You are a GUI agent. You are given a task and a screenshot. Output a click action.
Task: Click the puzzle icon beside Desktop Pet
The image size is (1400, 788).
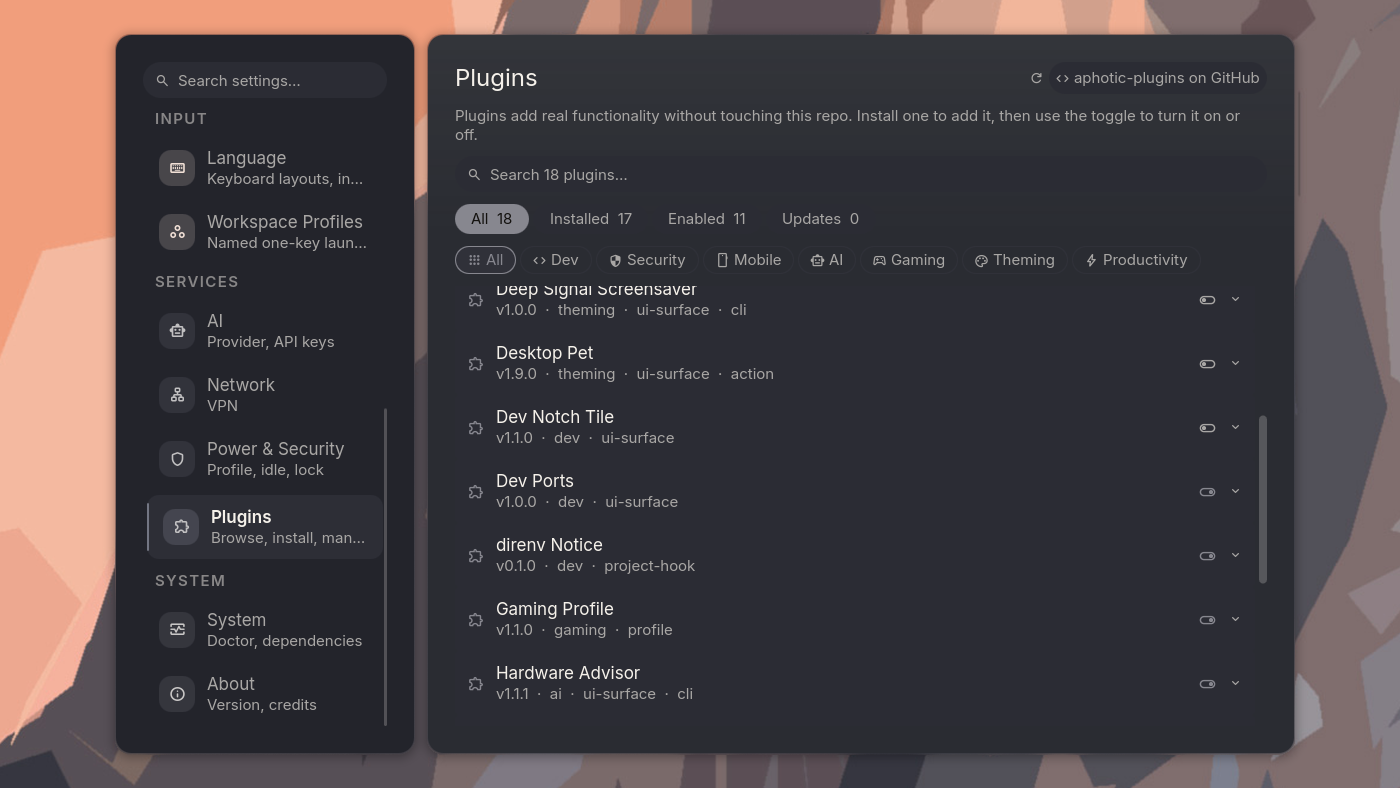476,364
